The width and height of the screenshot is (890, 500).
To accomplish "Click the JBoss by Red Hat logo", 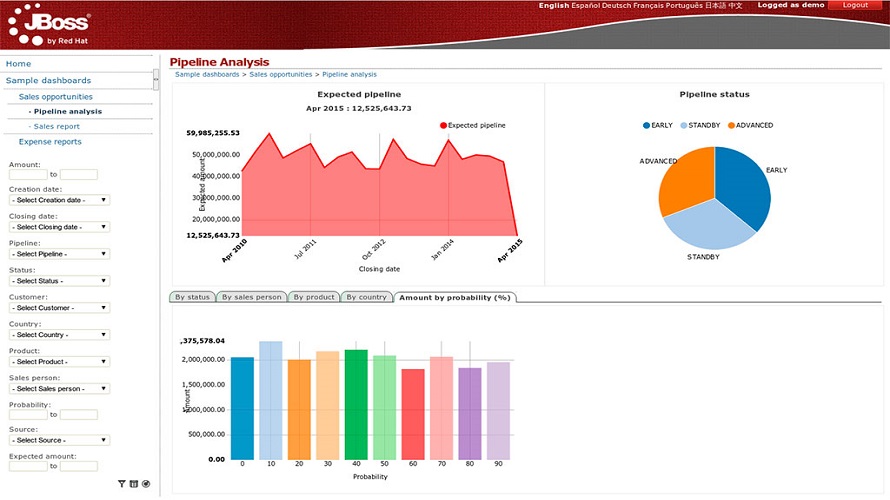I will (49, 26).
